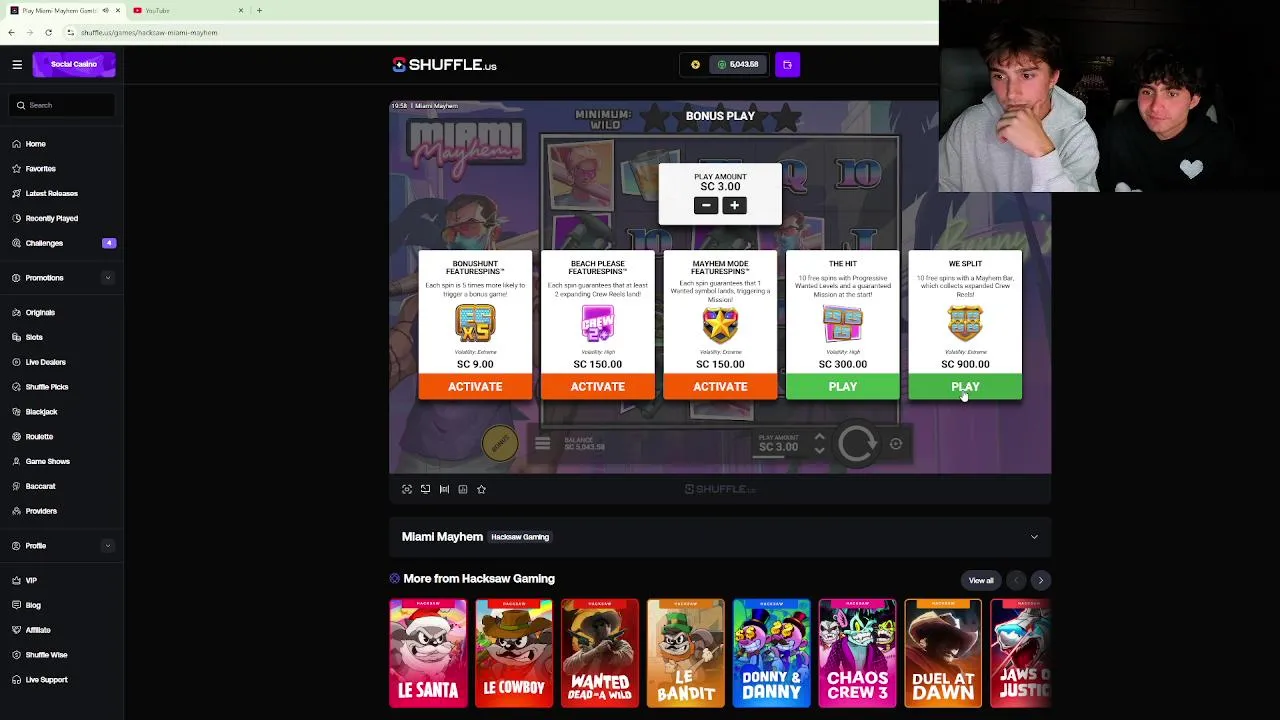Click the gold coin currency icon
Screen dimensions: 1280x720
695,64
